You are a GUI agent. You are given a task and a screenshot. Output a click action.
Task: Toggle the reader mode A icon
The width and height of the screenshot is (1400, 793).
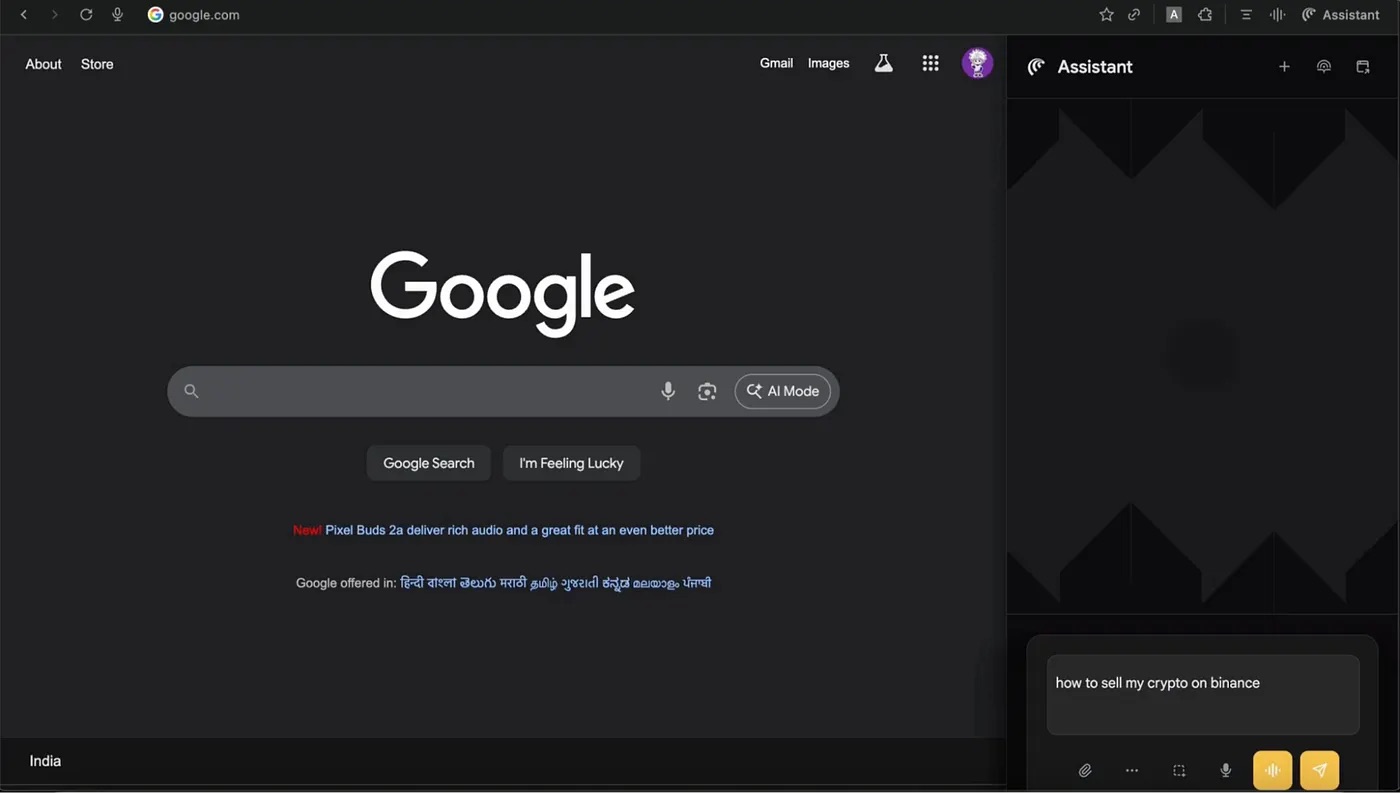click(x=1173, y=14)
